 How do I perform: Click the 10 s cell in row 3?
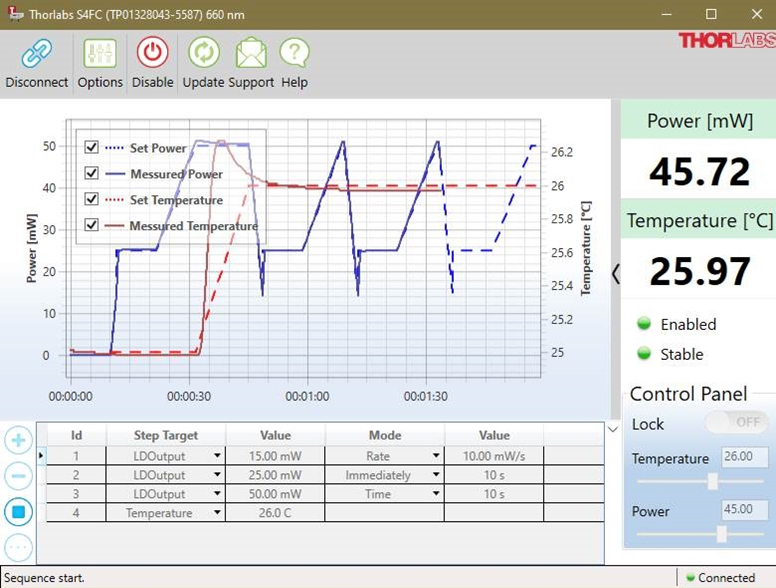[x=494, y=493]
